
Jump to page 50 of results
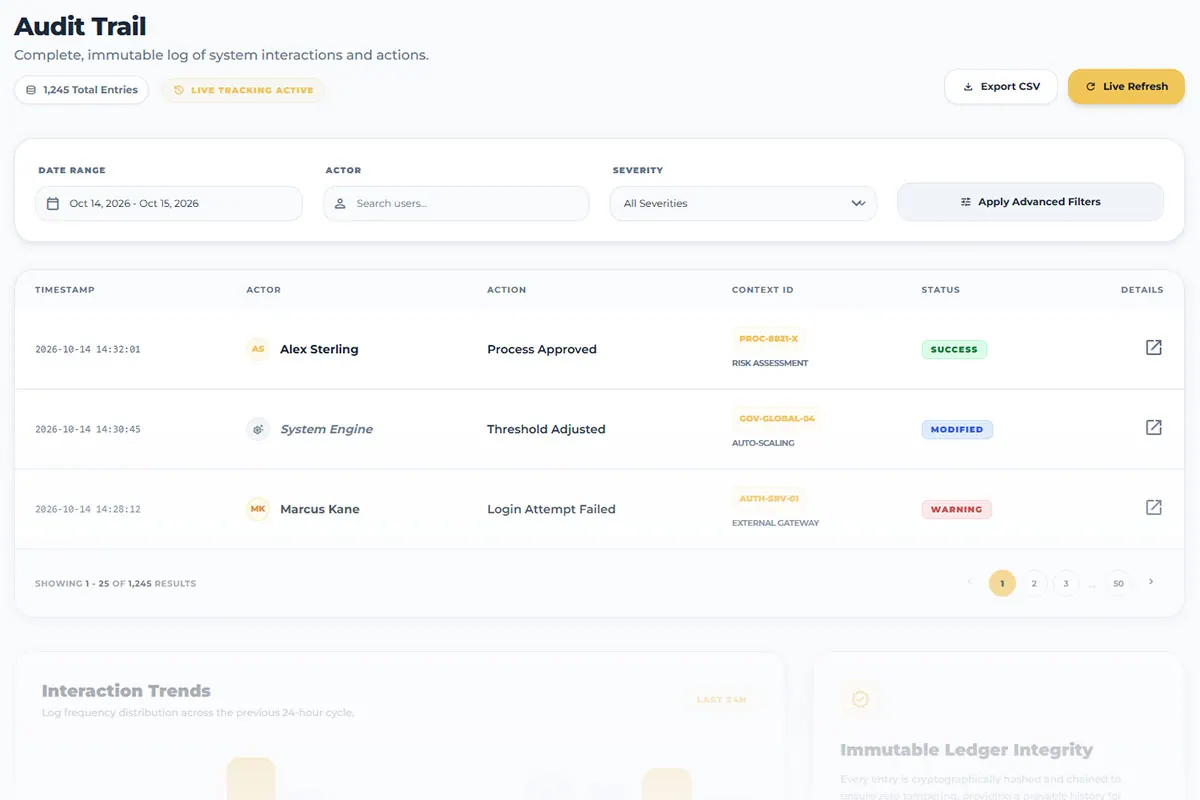tap(1118, 583)
